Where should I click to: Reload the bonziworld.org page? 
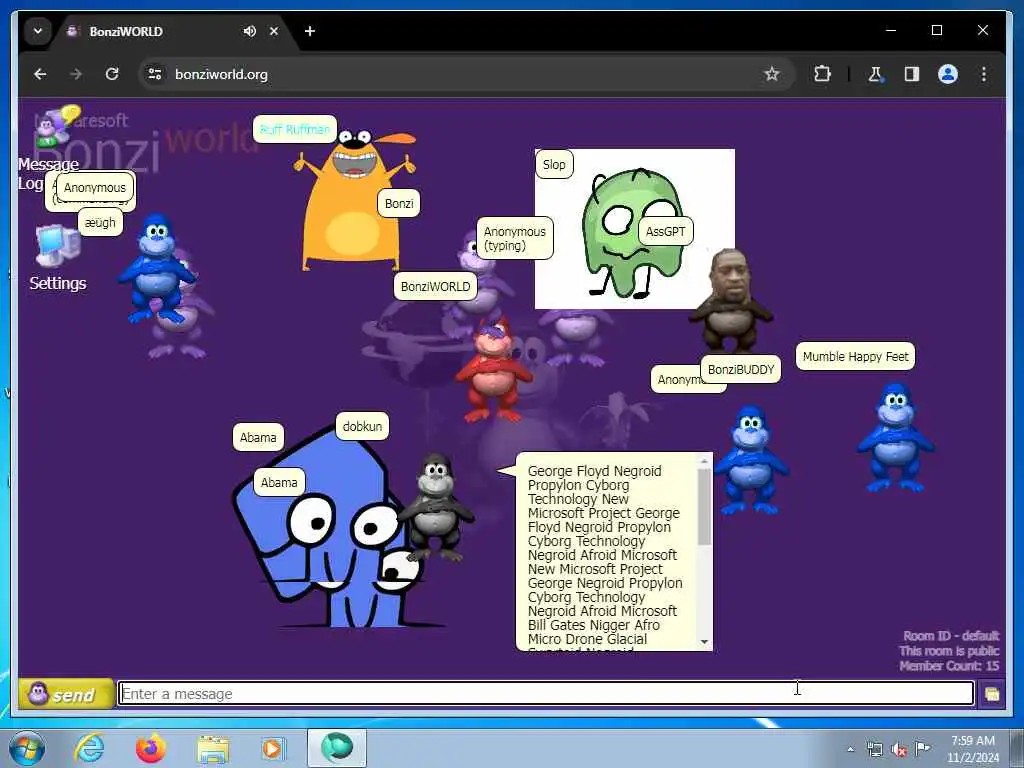[112, 74]
